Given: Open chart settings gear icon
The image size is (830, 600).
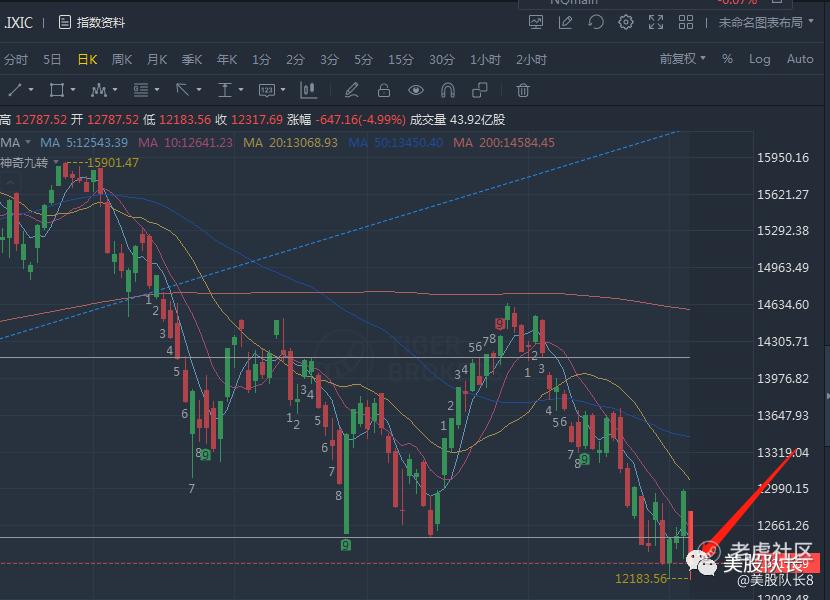Looking at the screenshot, I should 626,22.
